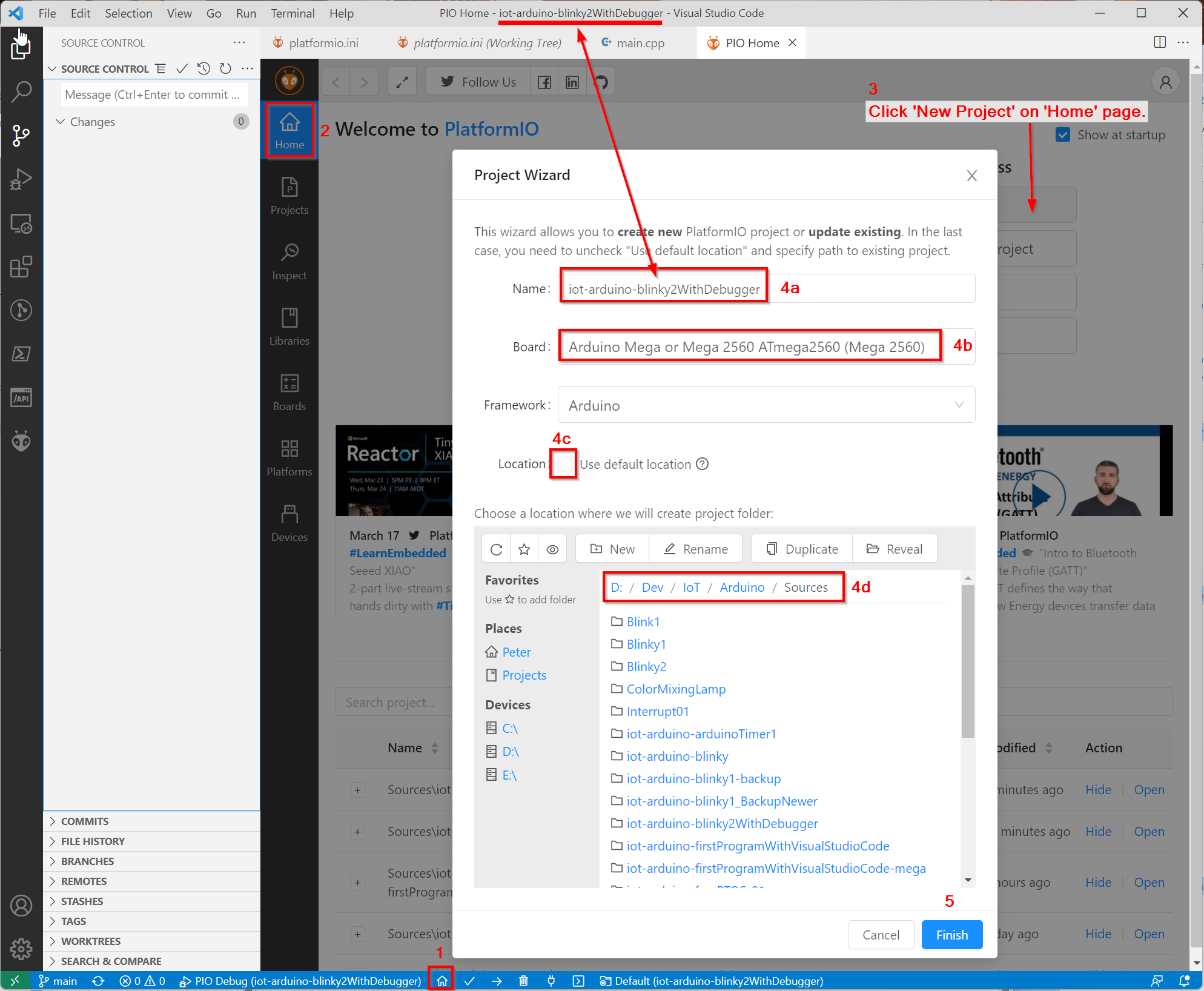Expand the STASHES section
Viewport: 1204px width, 991px height.
[151, 901]
